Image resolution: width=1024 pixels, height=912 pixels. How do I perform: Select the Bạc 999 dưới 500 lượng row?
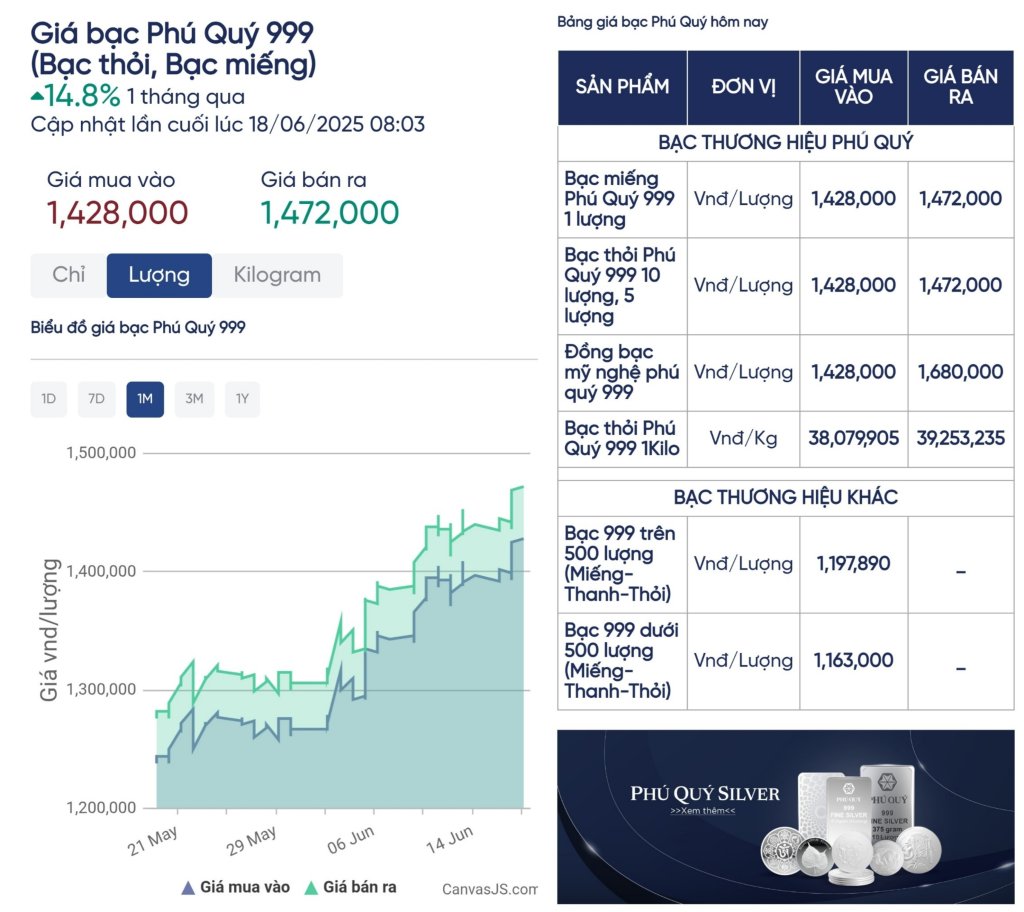click(786, 661)
